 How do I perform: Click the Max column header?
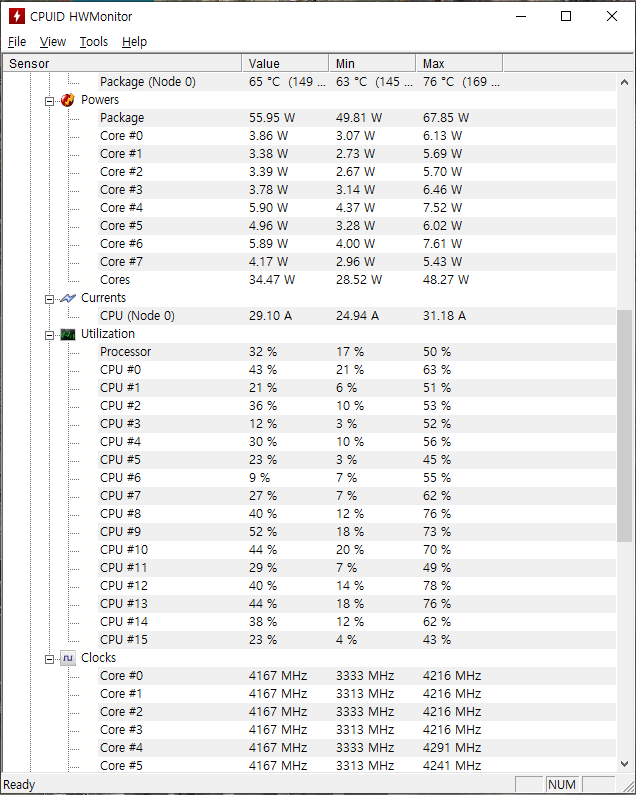click(459, 63)
